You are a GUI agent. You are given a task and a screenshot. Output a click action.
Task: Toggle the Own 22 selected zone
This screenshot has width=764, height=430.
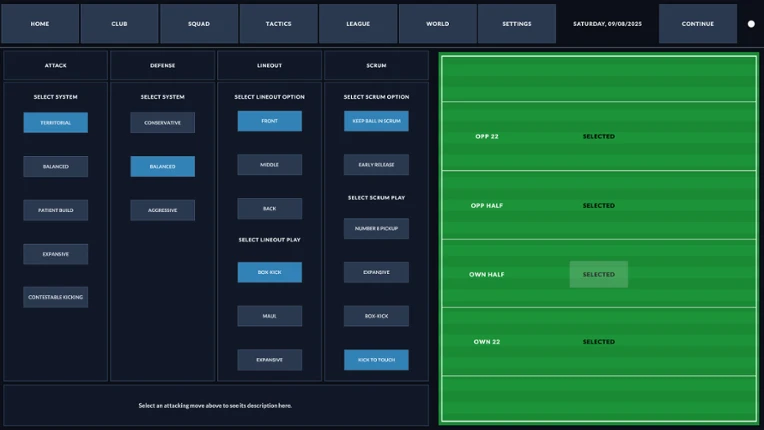coord(599,342)
